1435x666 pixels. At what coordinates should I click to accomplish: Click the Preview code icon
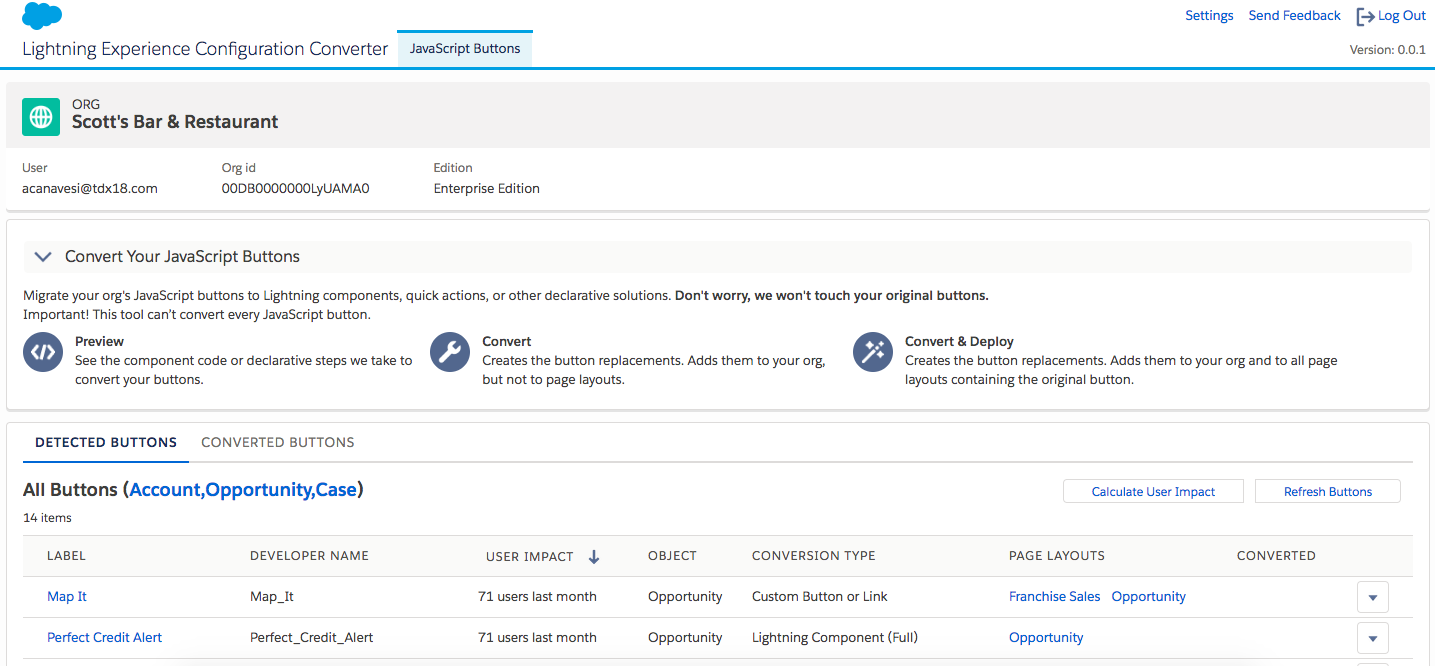point(43,352)
